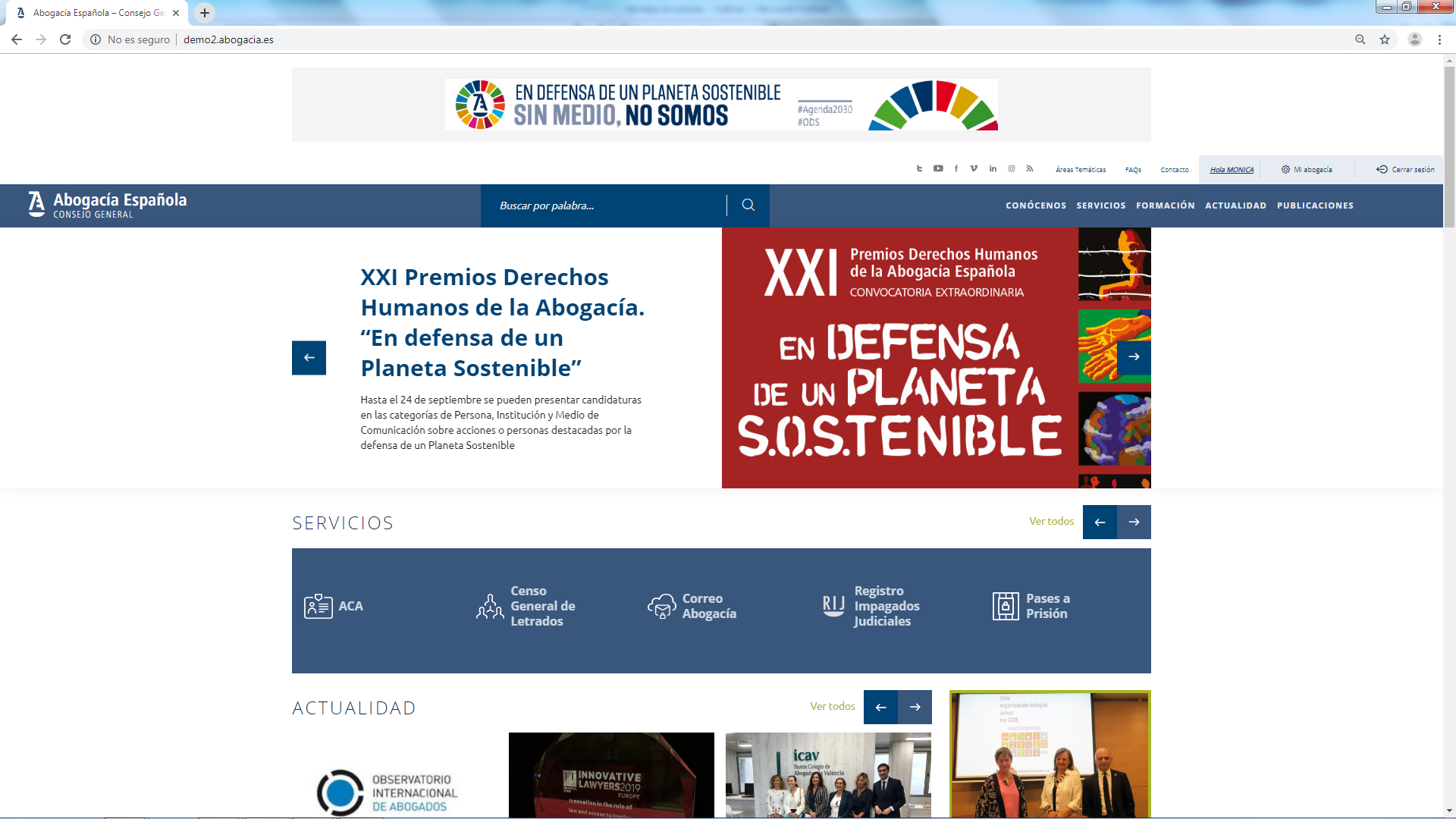Screen dimensions: 1456x819
Task: Click 'Registro Impagados Judiciales' service text
Action: click(x=886, y=606)
